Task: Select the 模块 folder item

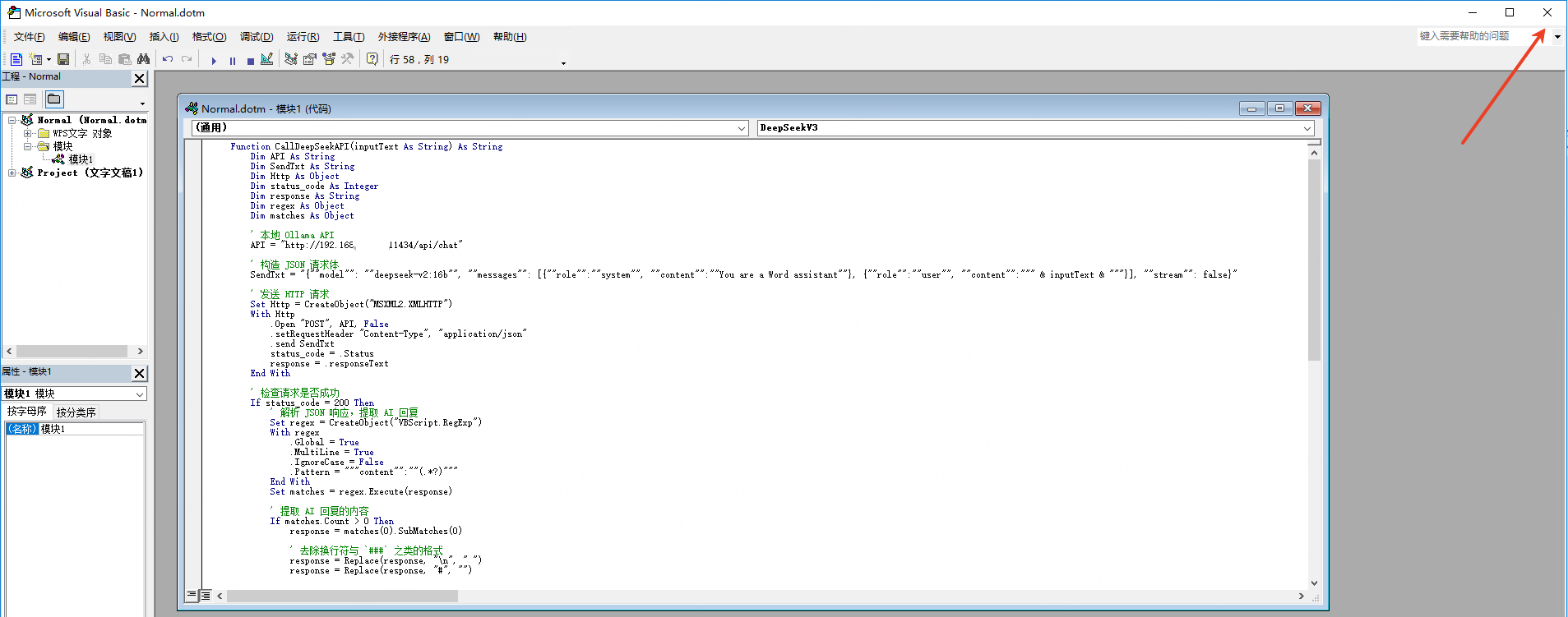Action: [x=62, y=146]
